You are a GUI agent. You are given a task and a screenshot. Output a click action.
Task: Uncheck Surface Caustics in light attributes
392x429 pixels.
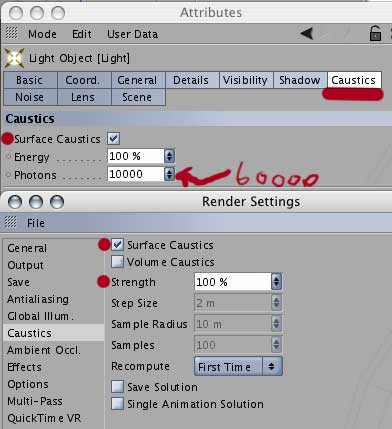pos(114,138)
